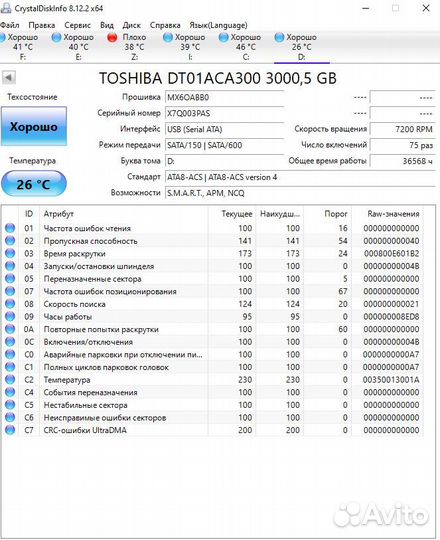Click the Возможности field S.M.A.R.T., APM, NCQ

tap(300, 193)
